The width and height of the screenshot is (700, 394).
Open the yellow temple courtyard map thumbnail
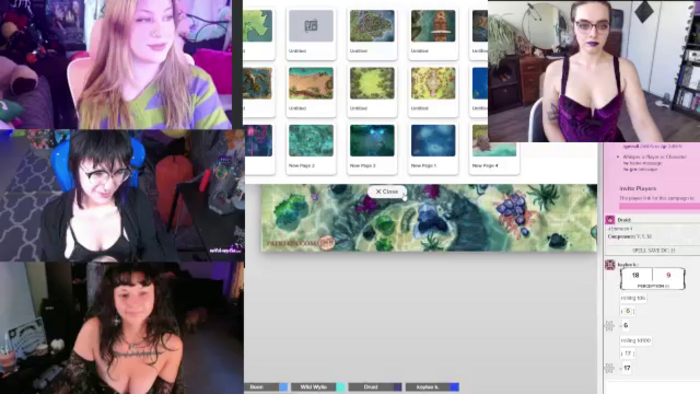tap(433, 83)
